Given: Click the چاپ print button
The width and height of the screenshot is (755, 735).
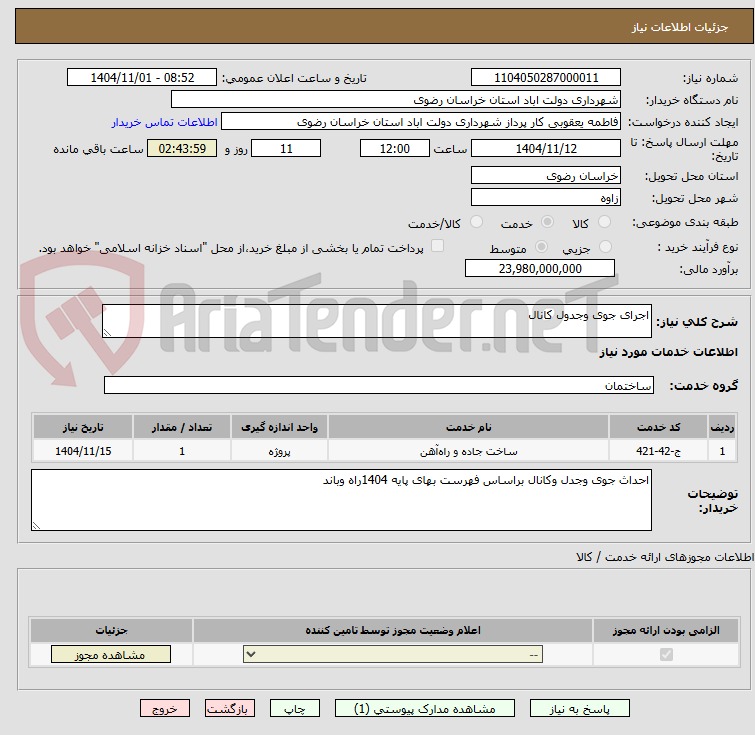Looking at the screenshot, I should pos(295,709).
